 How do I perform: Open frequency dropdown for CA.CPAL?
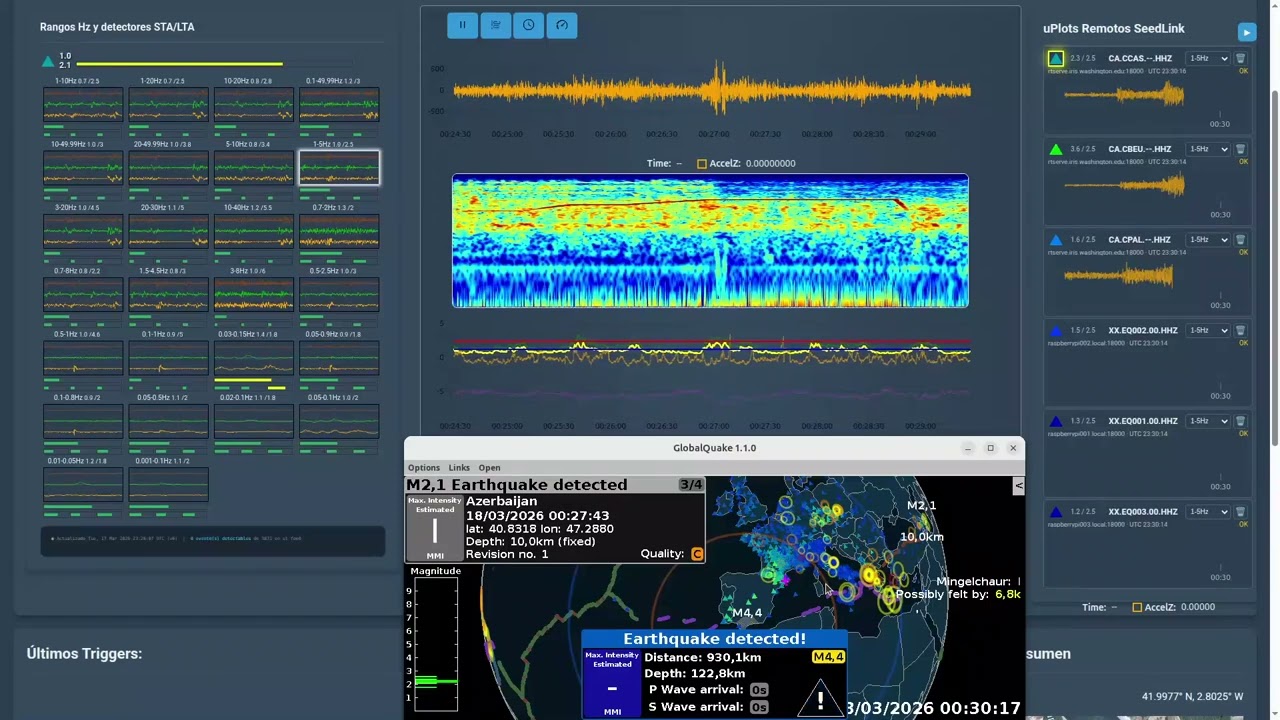pyautogui.click(x=1207, y=240)
